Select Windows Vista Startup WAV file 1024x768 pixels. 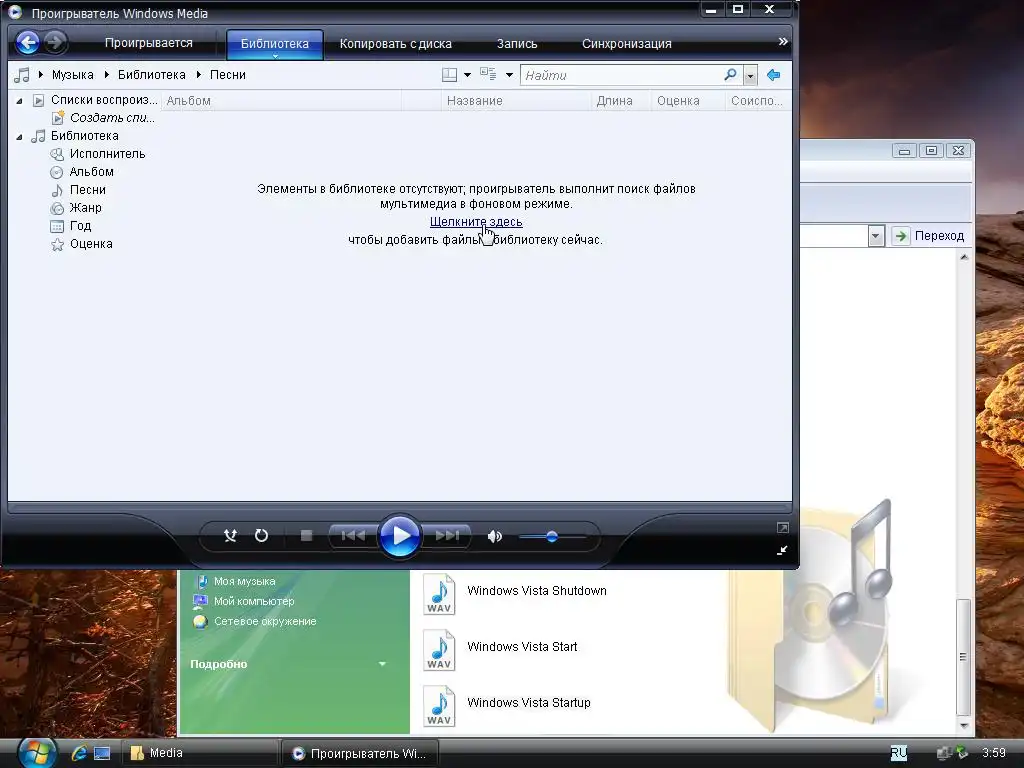click(x=507, y=705)
